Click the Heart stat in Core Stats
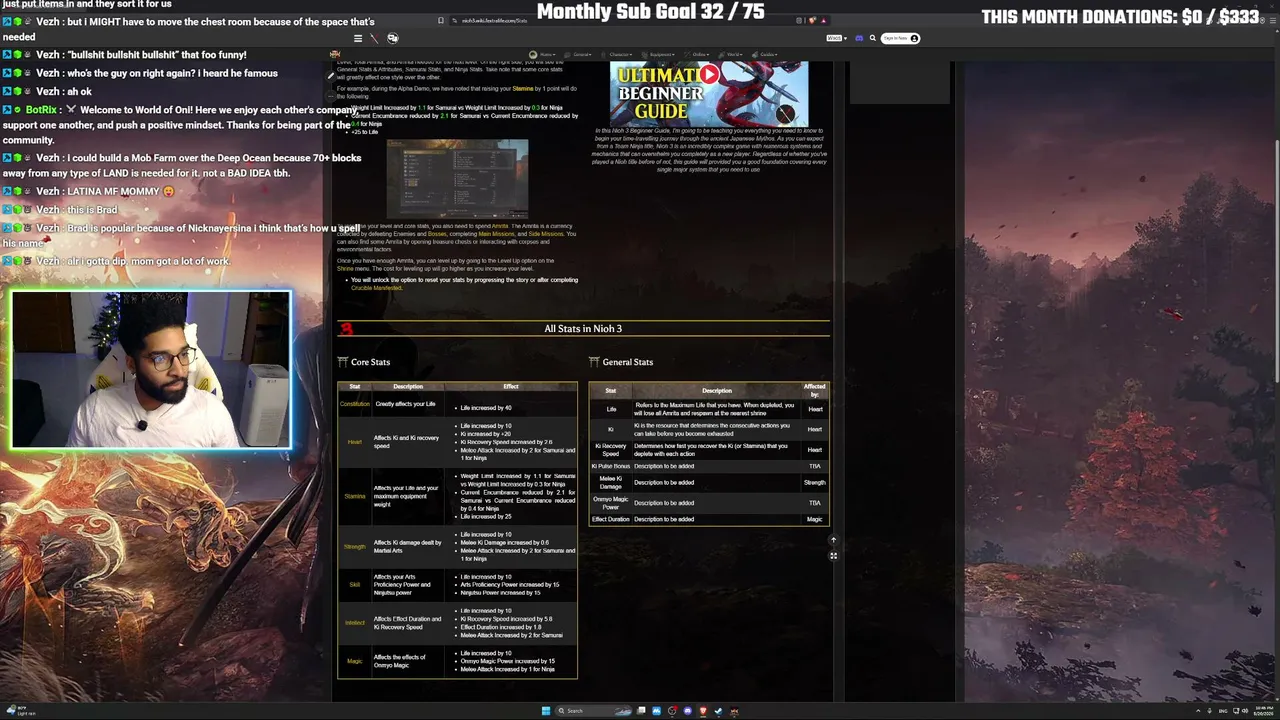Viewport: 1280px width, 720px height. click(354, 442)
